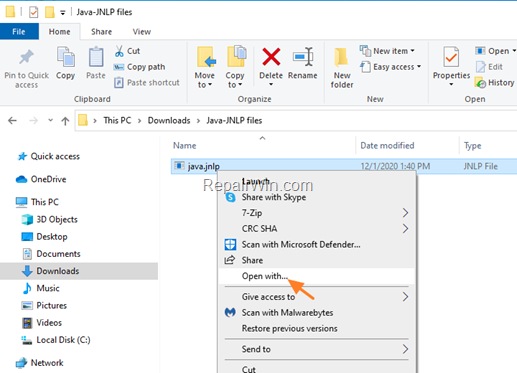This screenshot has height=373, width=517.
Task: Expand Give access to submenu
Action: (316, 297)
